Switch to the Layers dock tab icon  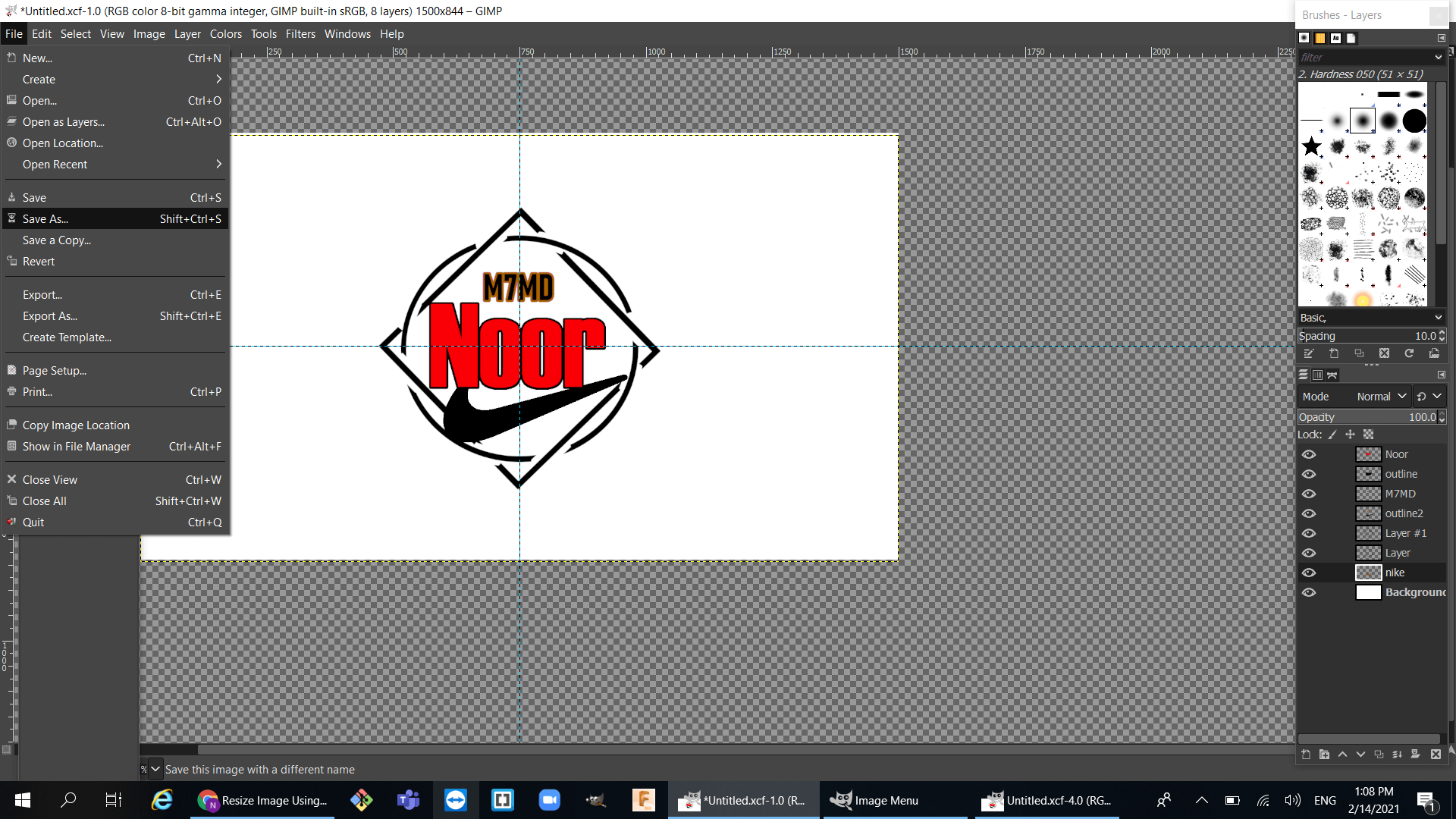click(x=1304, y=375)
